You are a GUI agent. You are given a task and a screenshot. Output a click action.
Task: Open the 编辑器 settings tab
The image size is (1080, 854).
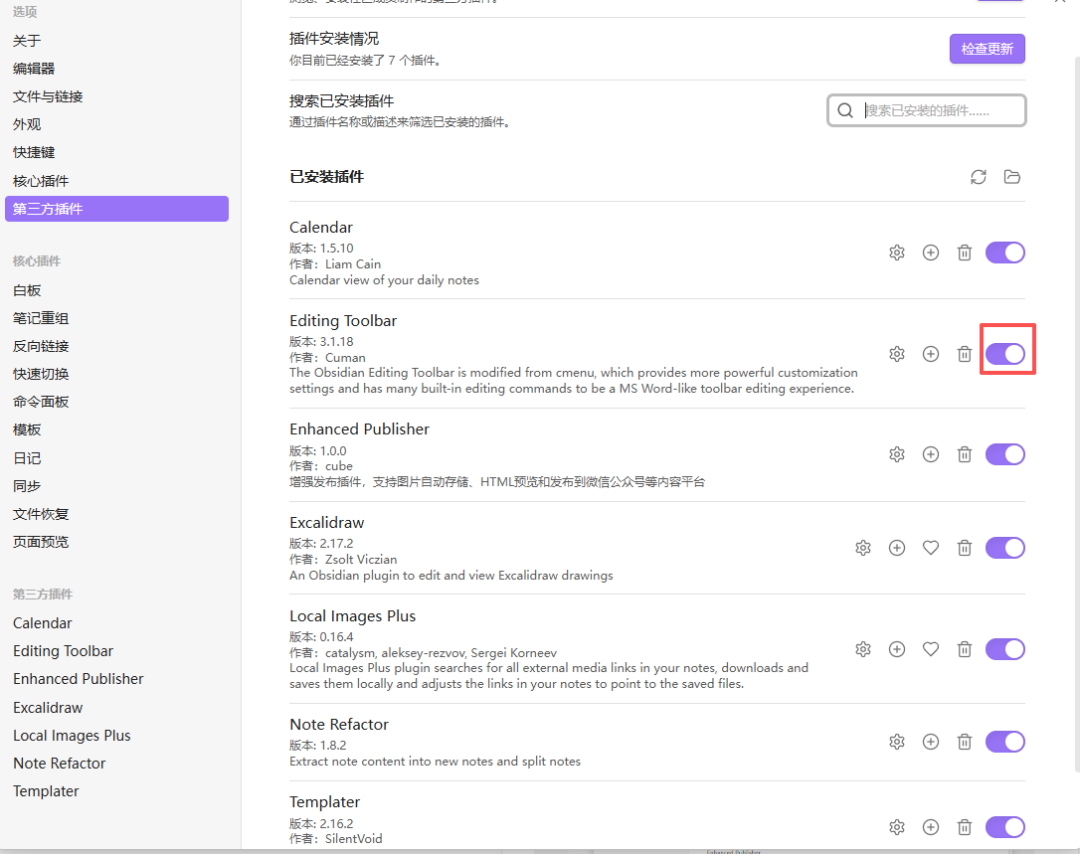[x=34, y=69]
